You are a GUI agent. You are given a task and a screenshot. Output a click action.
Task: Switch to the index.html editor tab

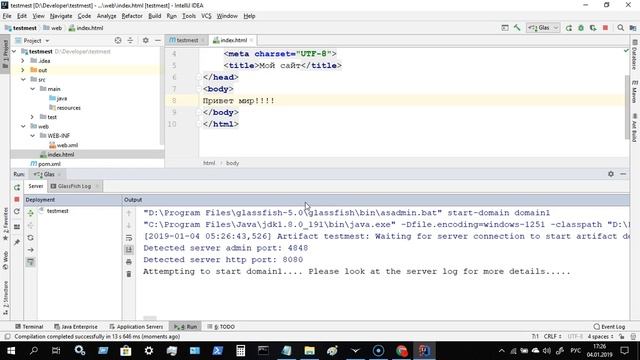coord(233,40)
